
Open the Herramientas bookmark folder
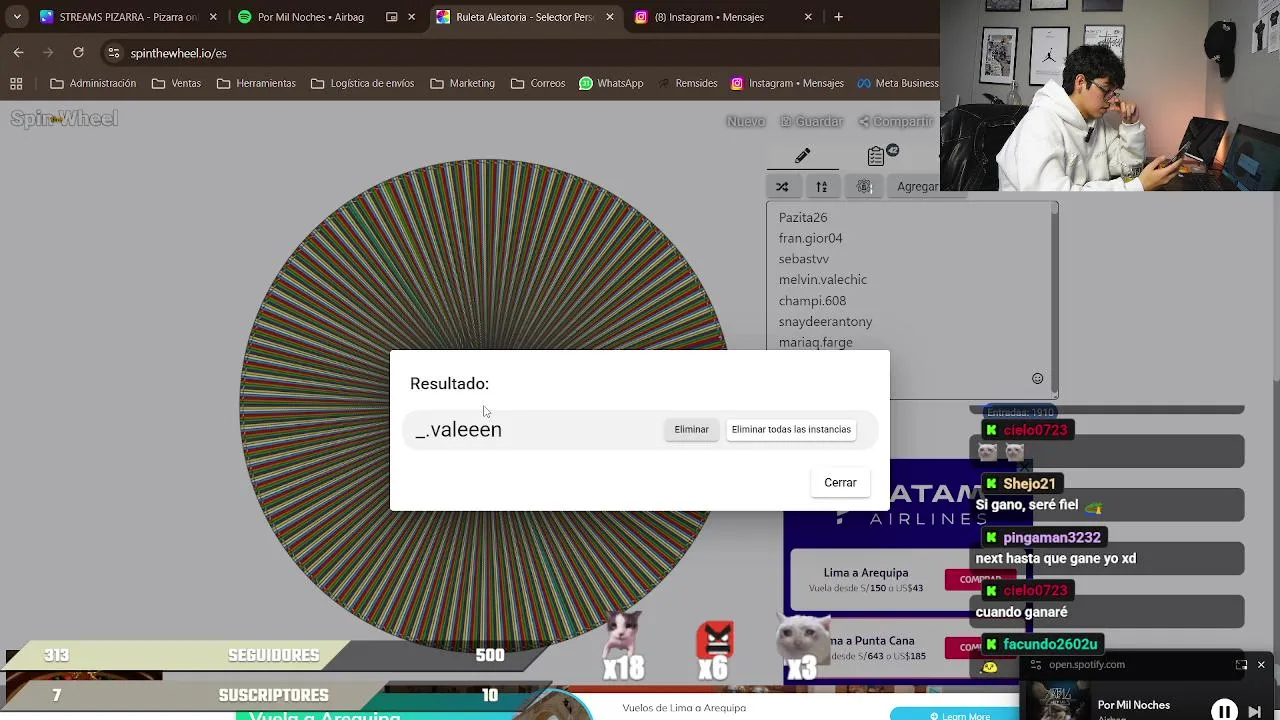pyautogui.click(x=256, y=83)
